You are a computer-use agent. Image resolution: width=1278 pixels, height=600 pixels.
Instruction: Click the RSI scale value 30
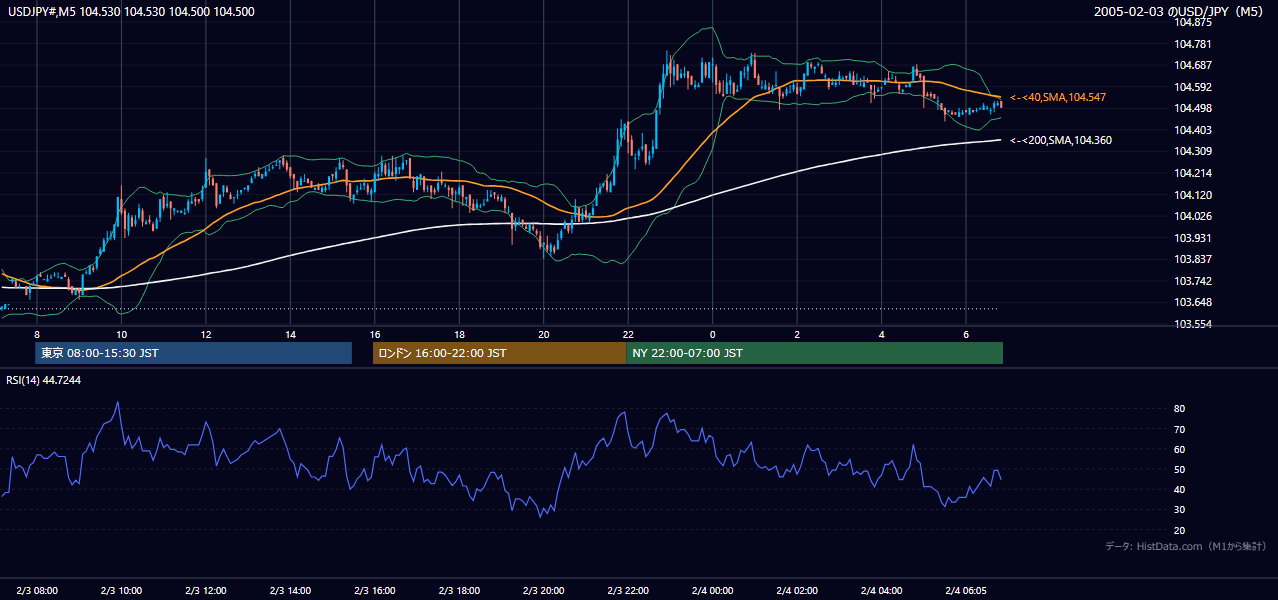click(1179, 510)
